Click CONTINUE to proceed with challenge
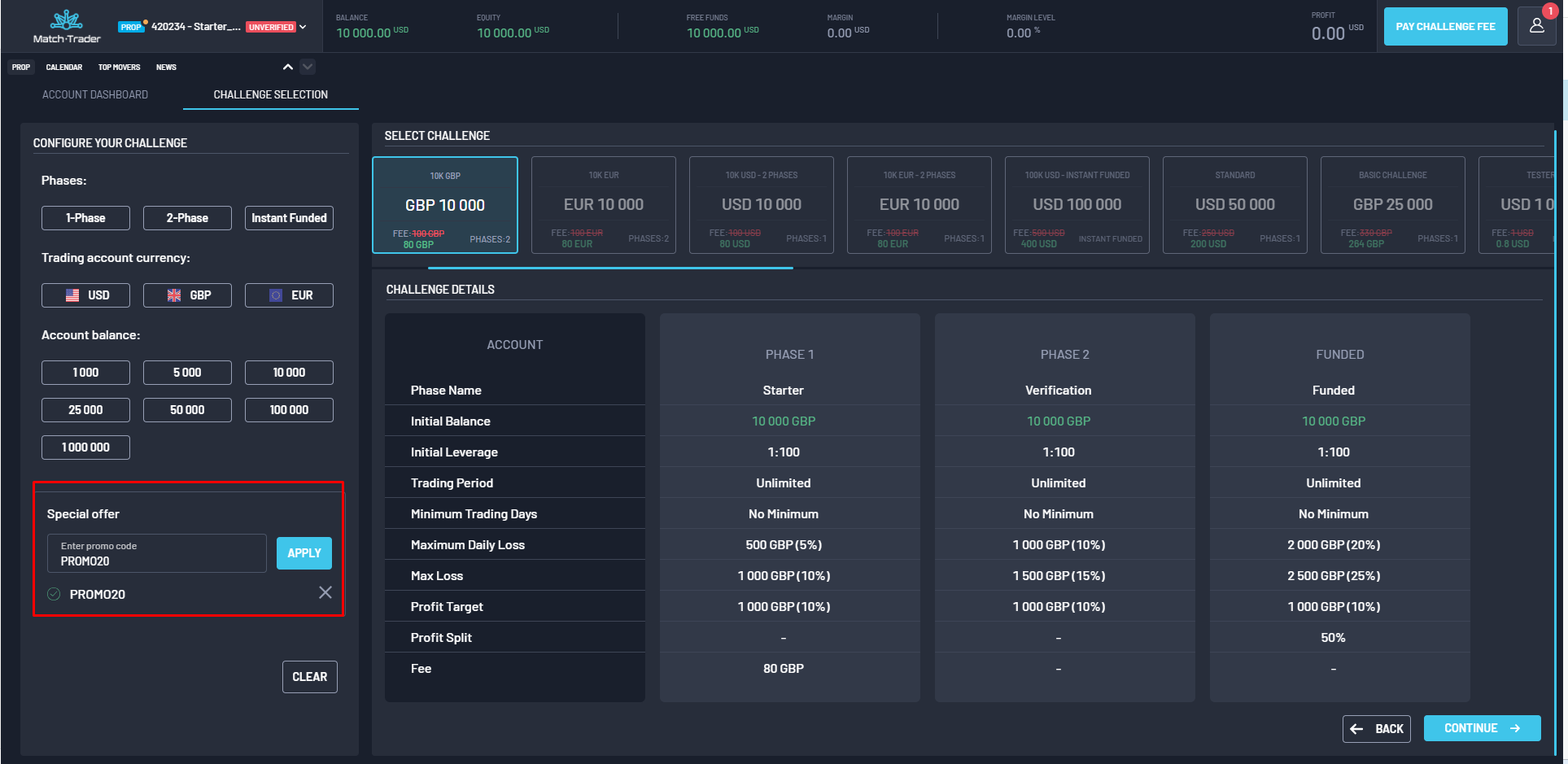This screenshot has width=1568, height=764. point(1481,728)
